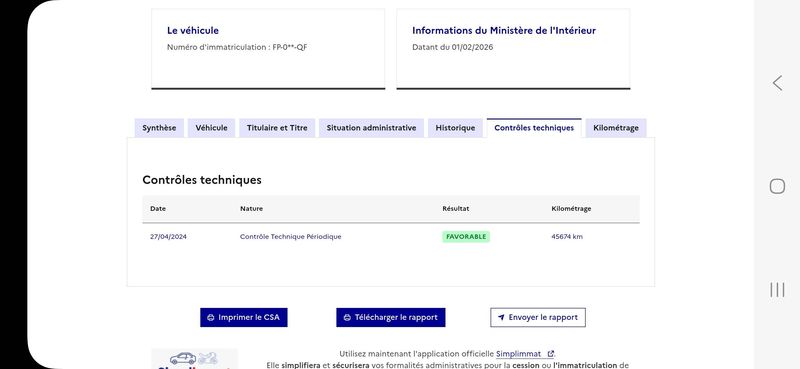This screenshot has width=800, height=369.
Task: Click the Informations du Ministère de l'Intérieur heading
Action: click(504, 31)
